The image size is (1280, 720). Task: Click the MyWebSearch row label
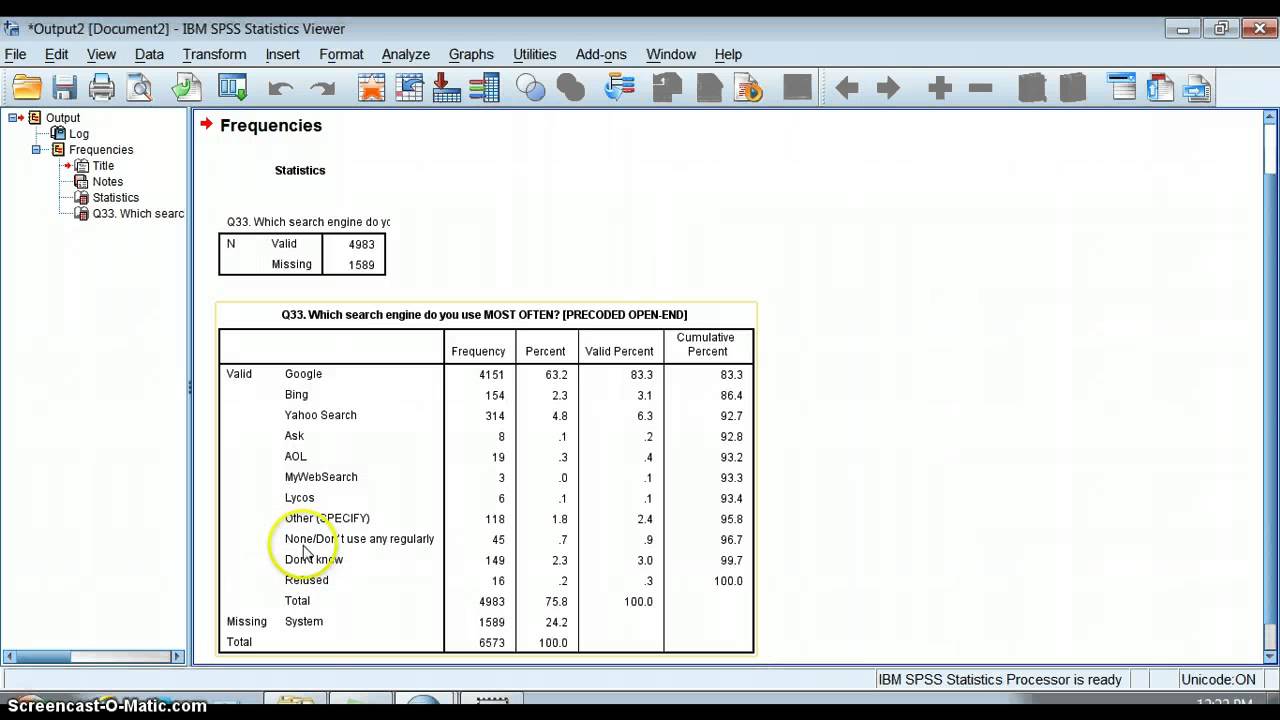click(321, 477)
